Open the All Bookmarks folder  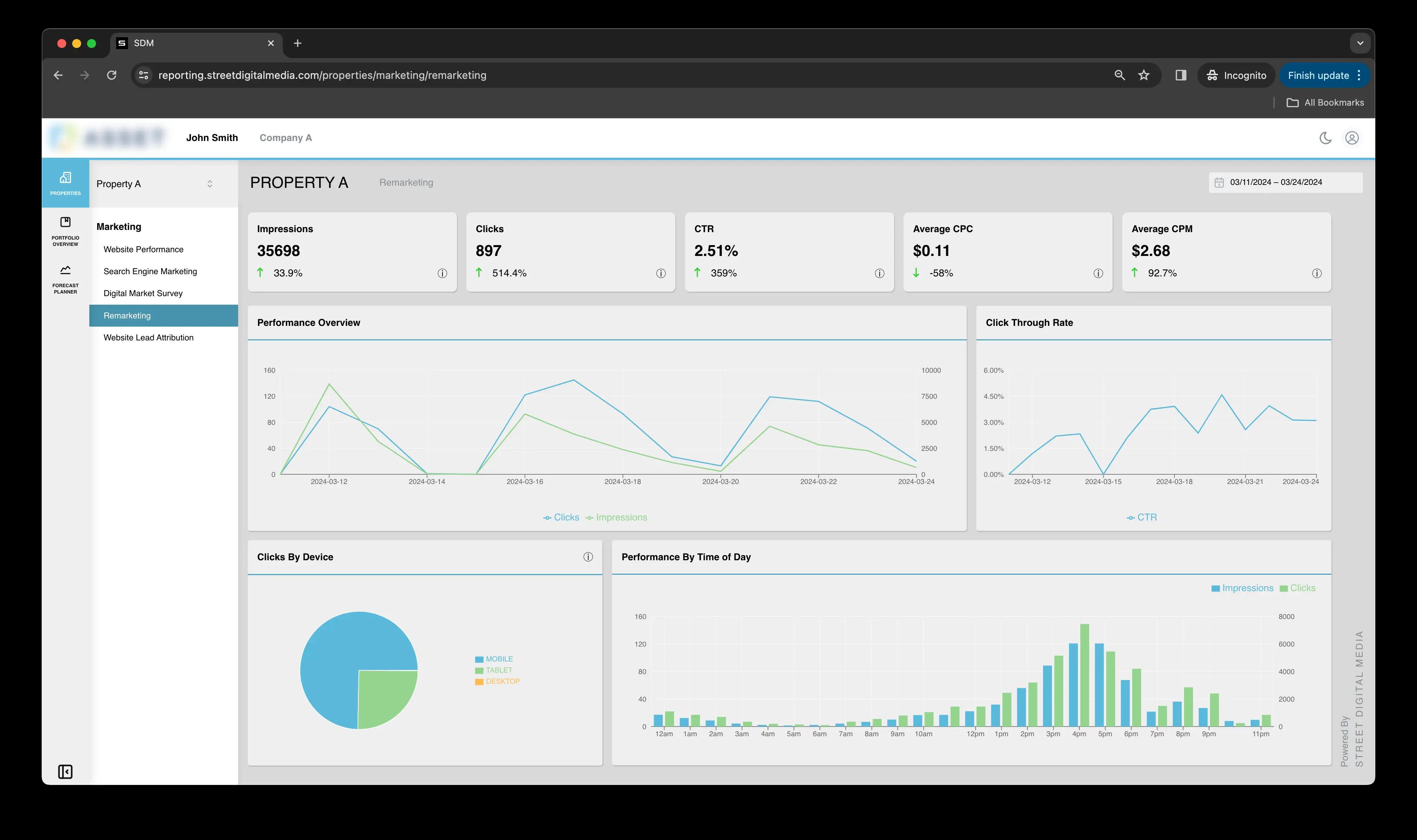tap(1325, 102)
